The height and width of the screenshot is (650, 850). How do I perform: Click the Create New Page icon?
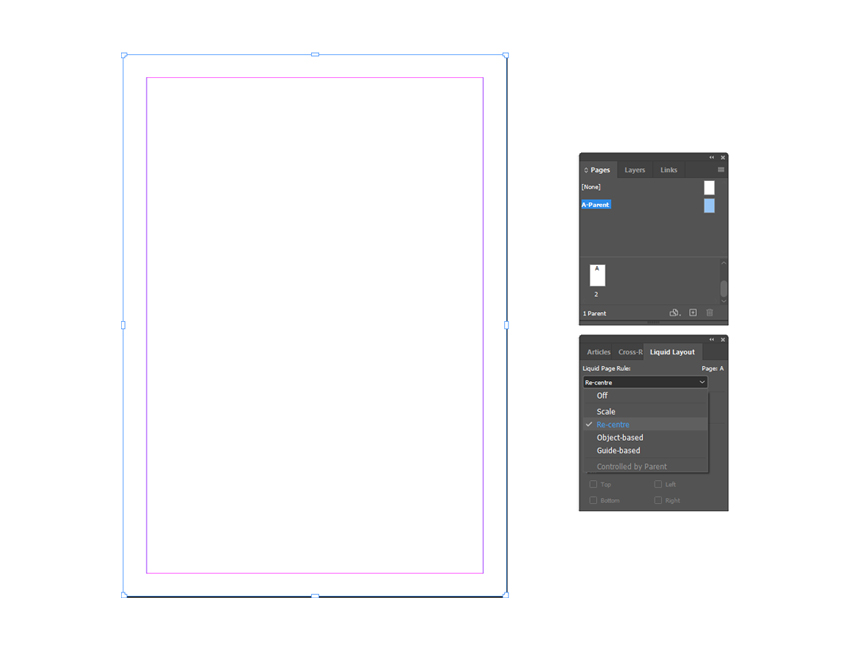point(693,313)
